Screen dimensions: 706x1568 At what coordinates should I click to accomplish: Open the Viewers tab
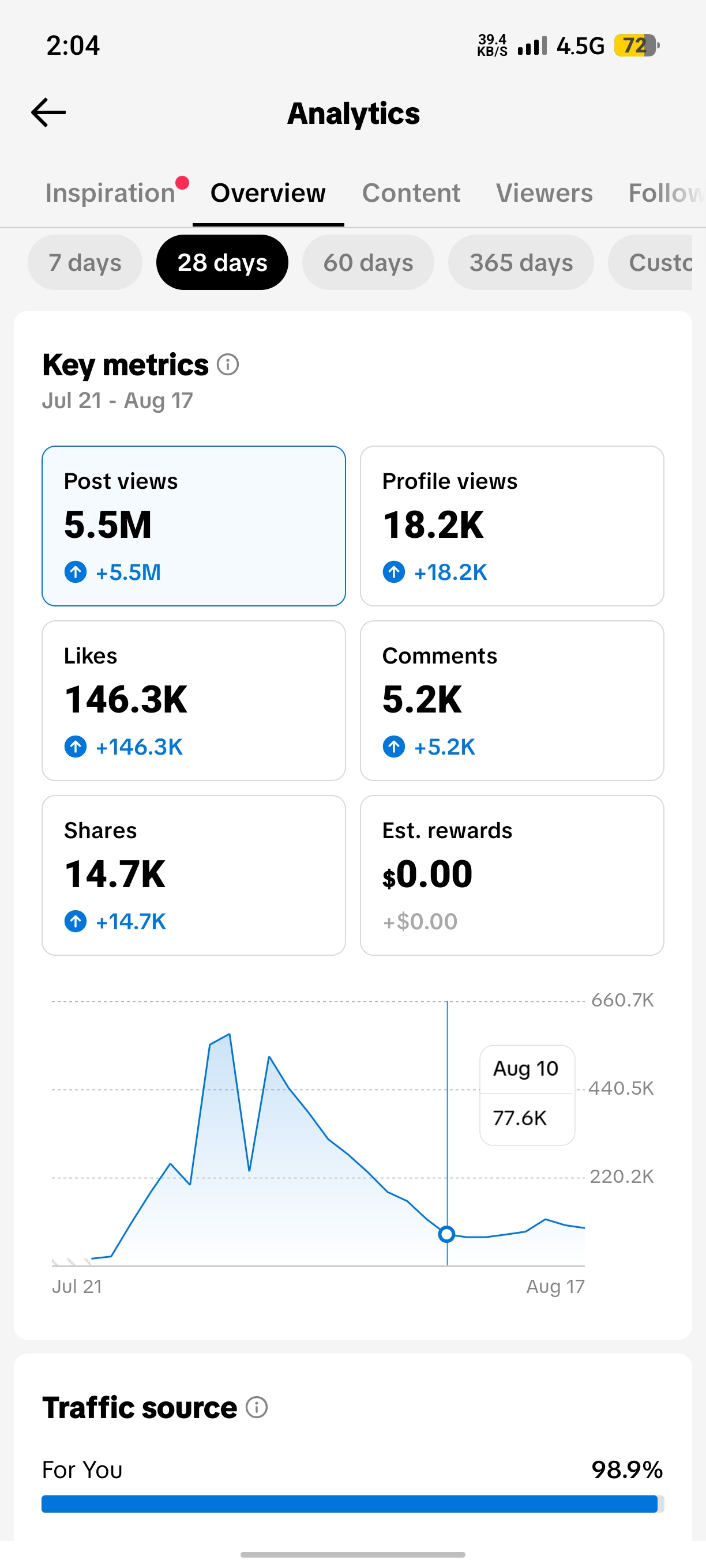[544, 193]
